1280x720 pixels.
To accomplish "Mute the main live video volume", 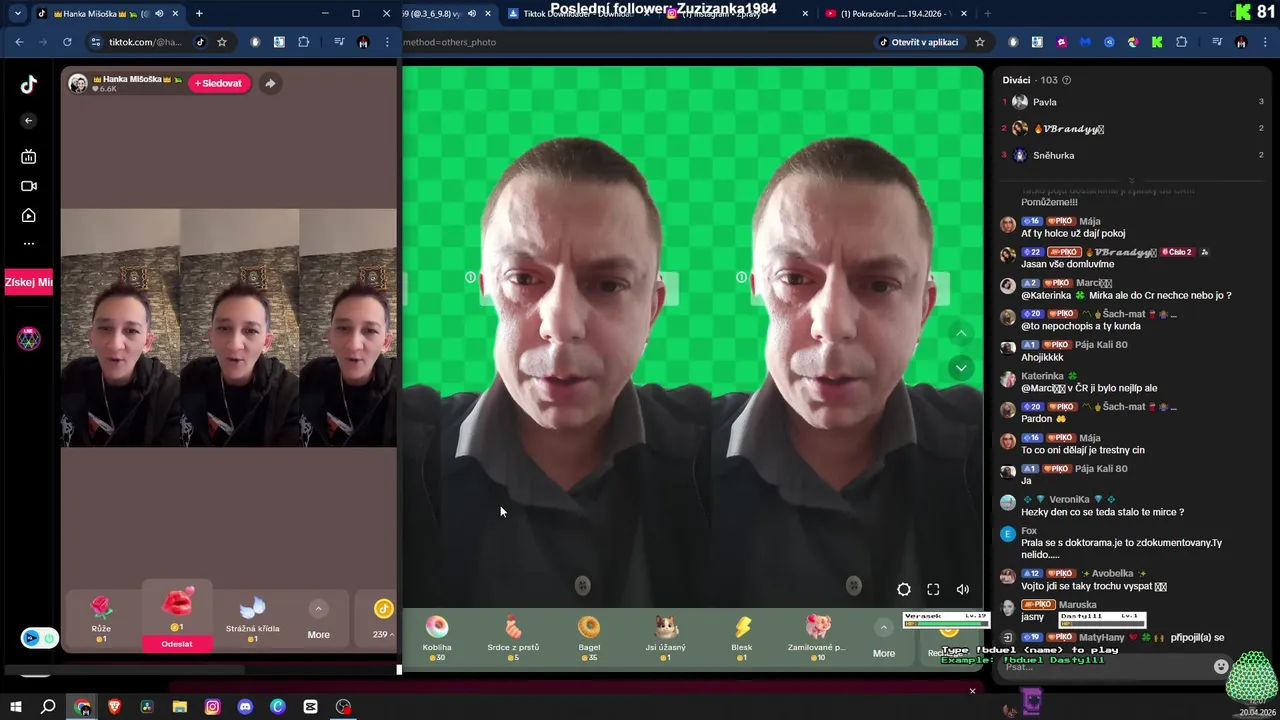I will [963, 590].
